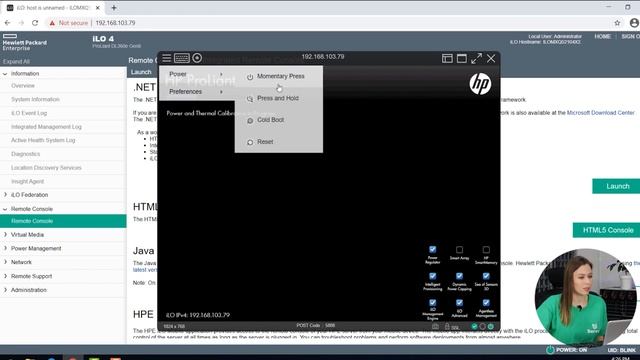Switch remote console to full screen
640x360 pixels.
tap(476, 58)
